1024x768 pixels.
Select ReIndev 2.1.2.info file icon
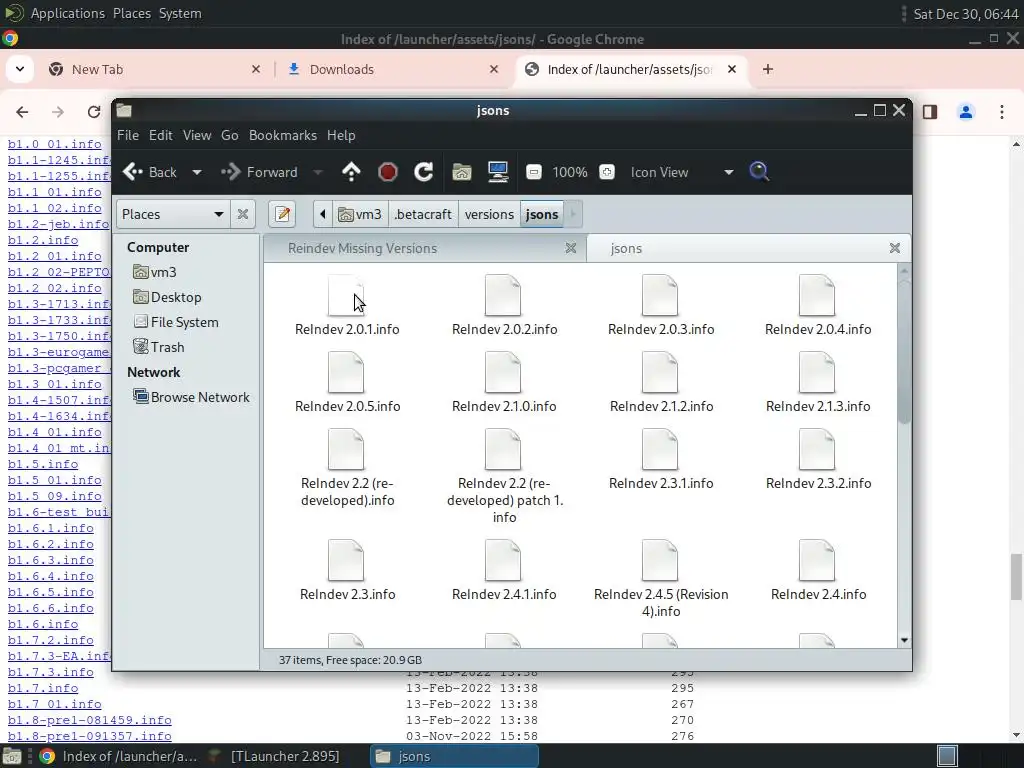[x=660, y=372]
